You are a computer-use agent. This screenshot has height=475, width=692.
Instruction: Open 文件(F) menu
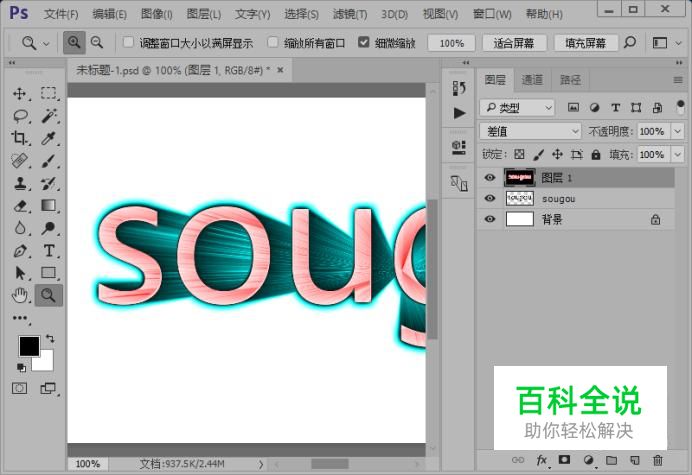coord(61,14)
